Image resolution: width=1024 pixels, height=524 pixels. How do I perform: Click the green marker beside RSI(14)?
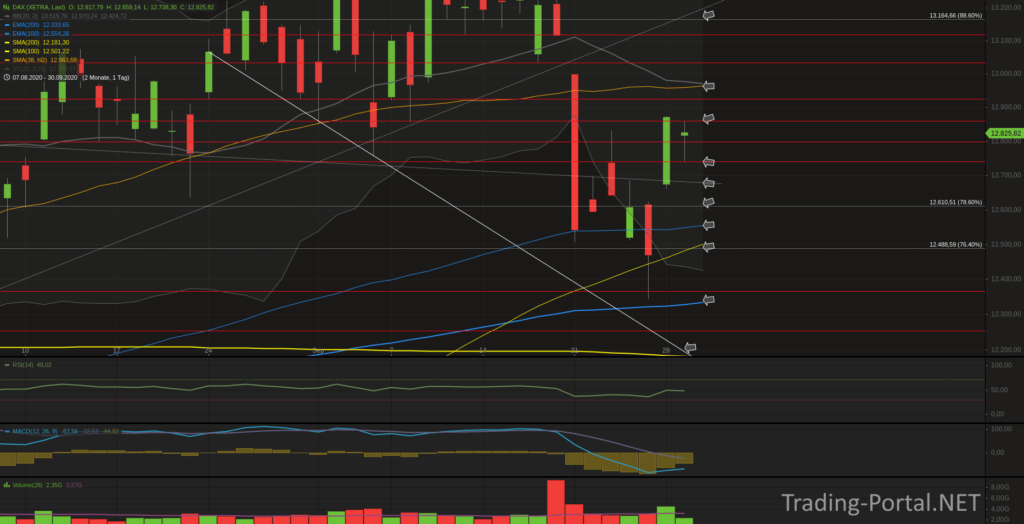(7, 365)
